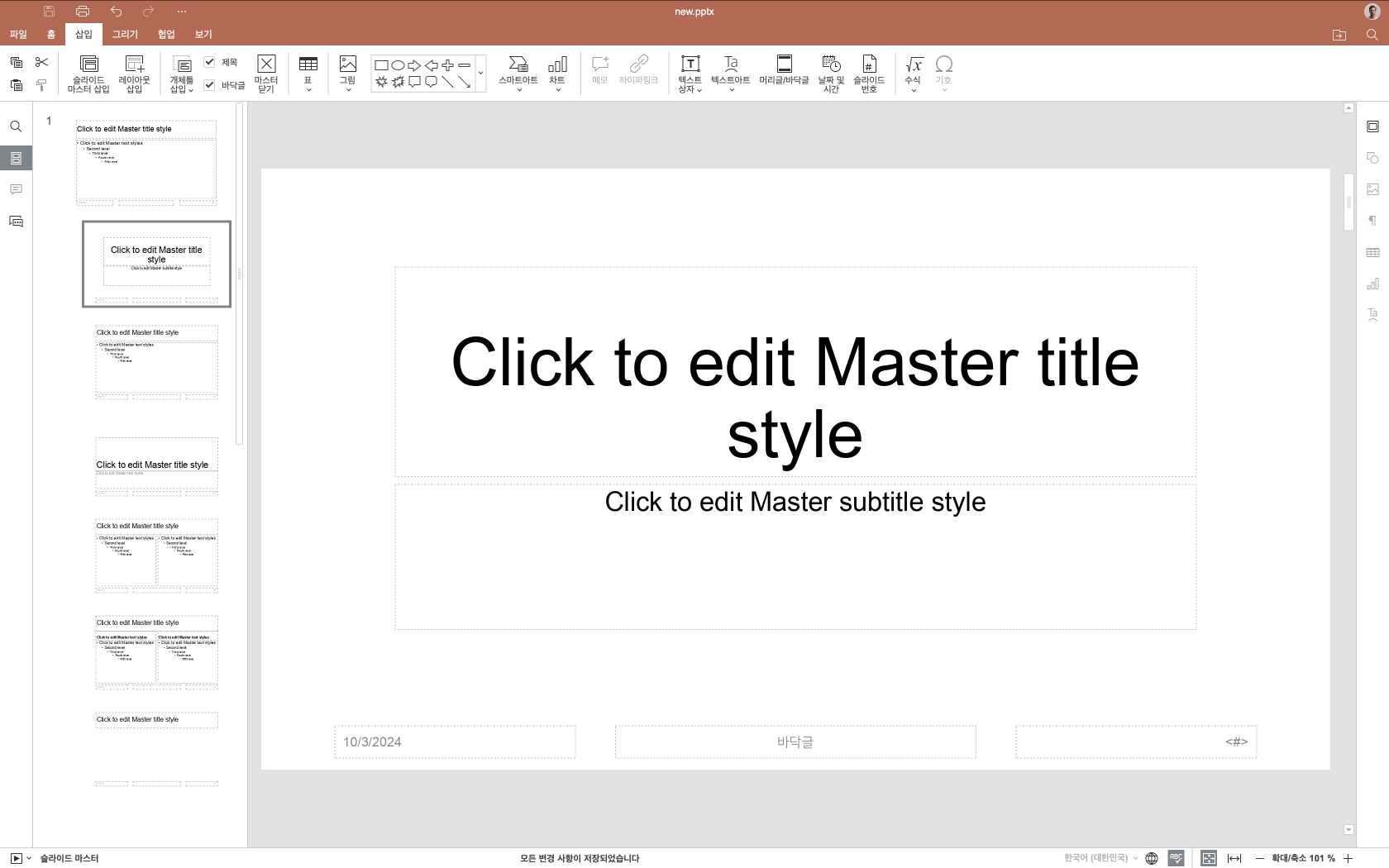Switch to the 삽입 (Insert) tab
Viewport: 1389px width, 868px height.
84,35
